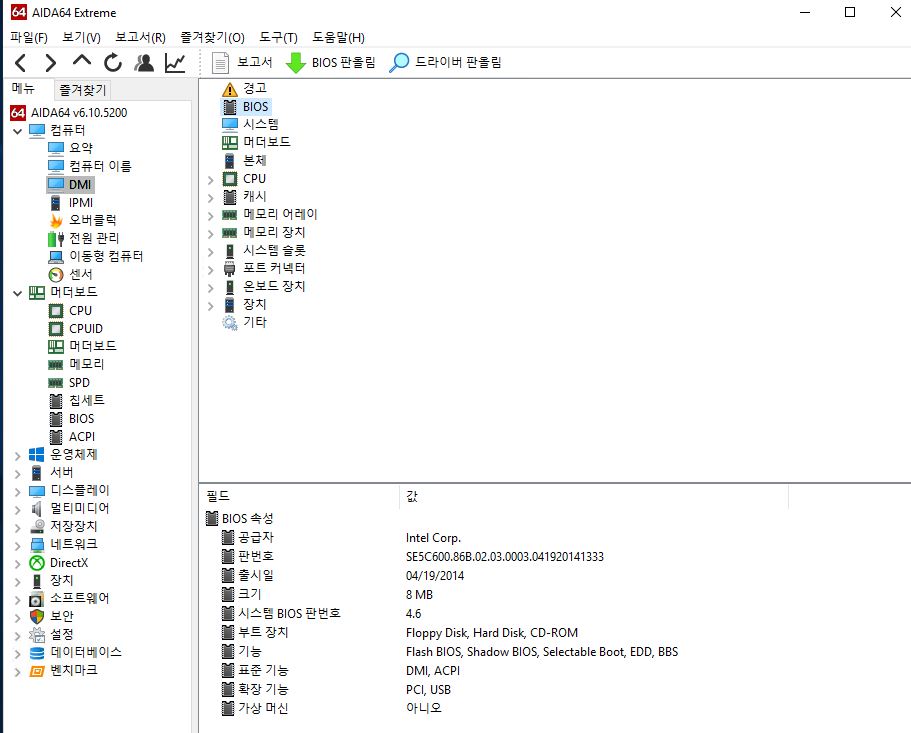Expand the 포트 커넥터 item
This screenshot has height=733, width=911.
211,270
